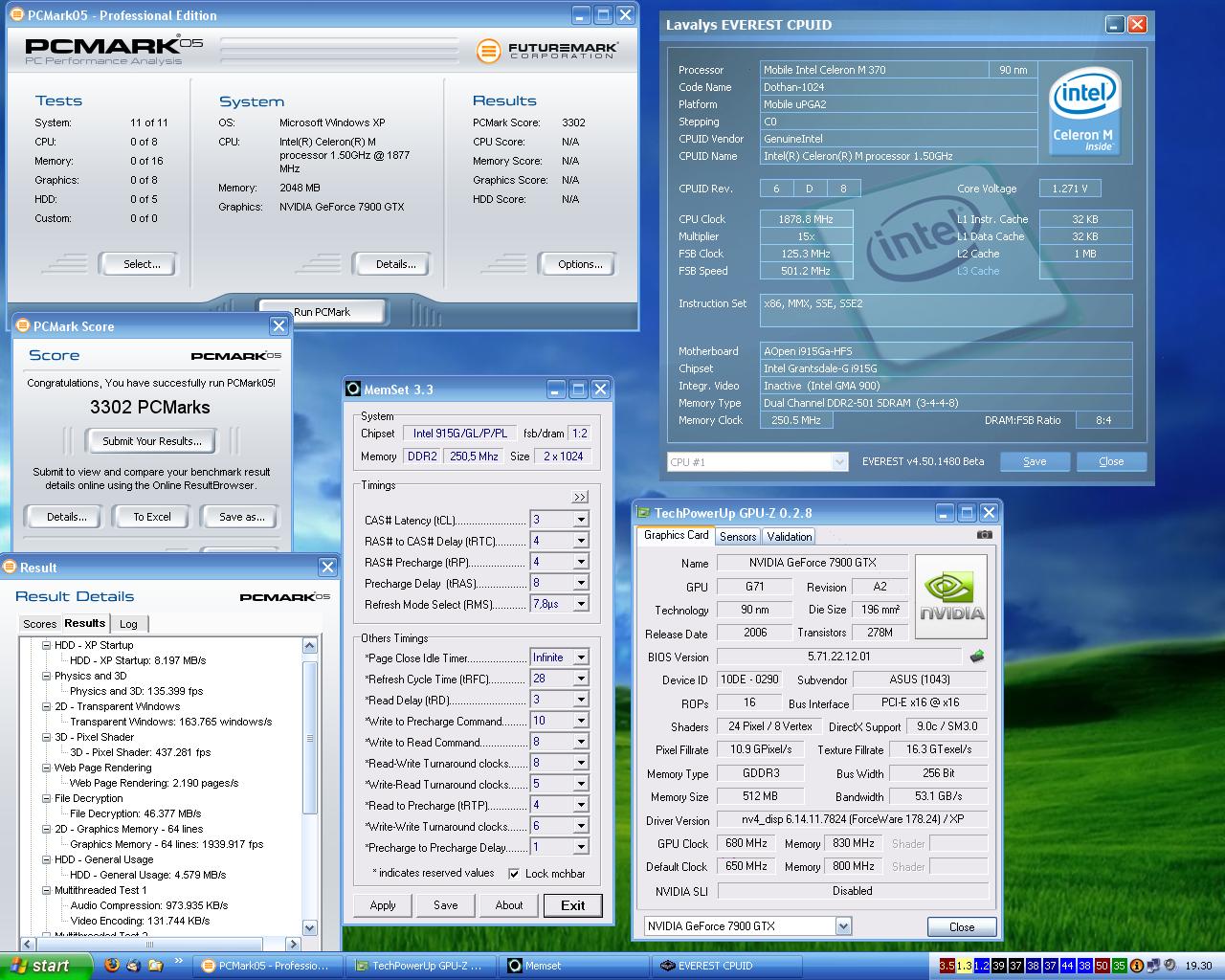Select the Results tab in Result window
Viewport: 1225px width, 980px height.
[85, 622]
